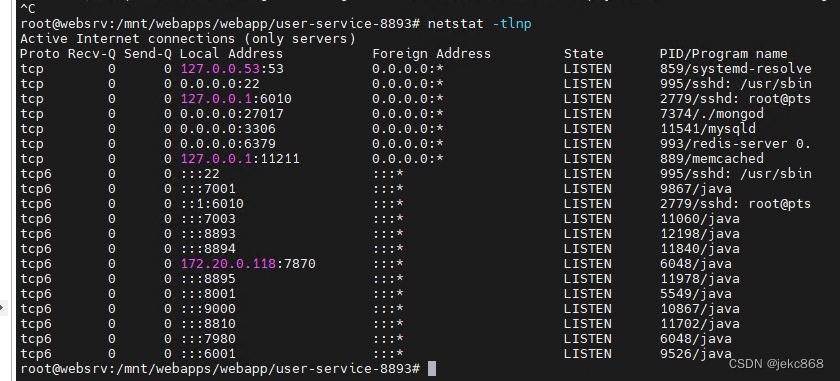Click the Proto column header
840x381 pixels.
point(40,54)
